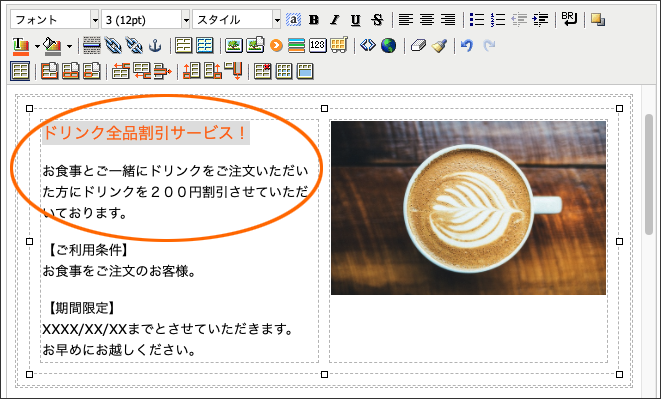Switch to HTML source with <> icon

368,45
